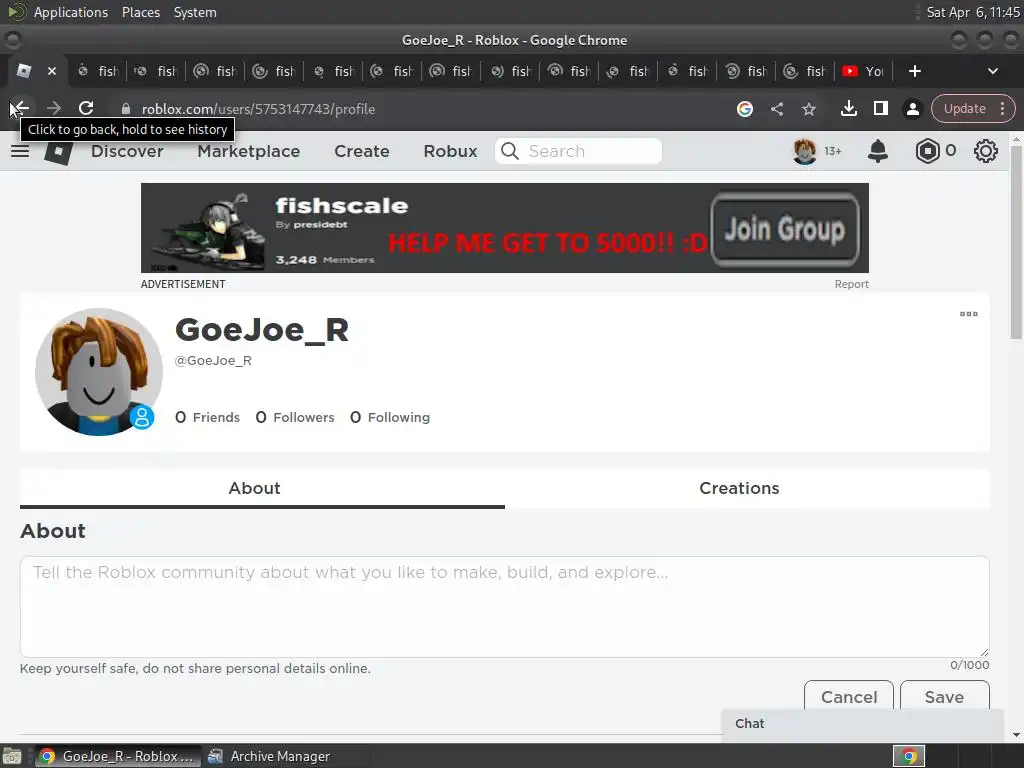Click the share page icon
The height and width of the screenshot is (768, 1024).
(776, 109)
